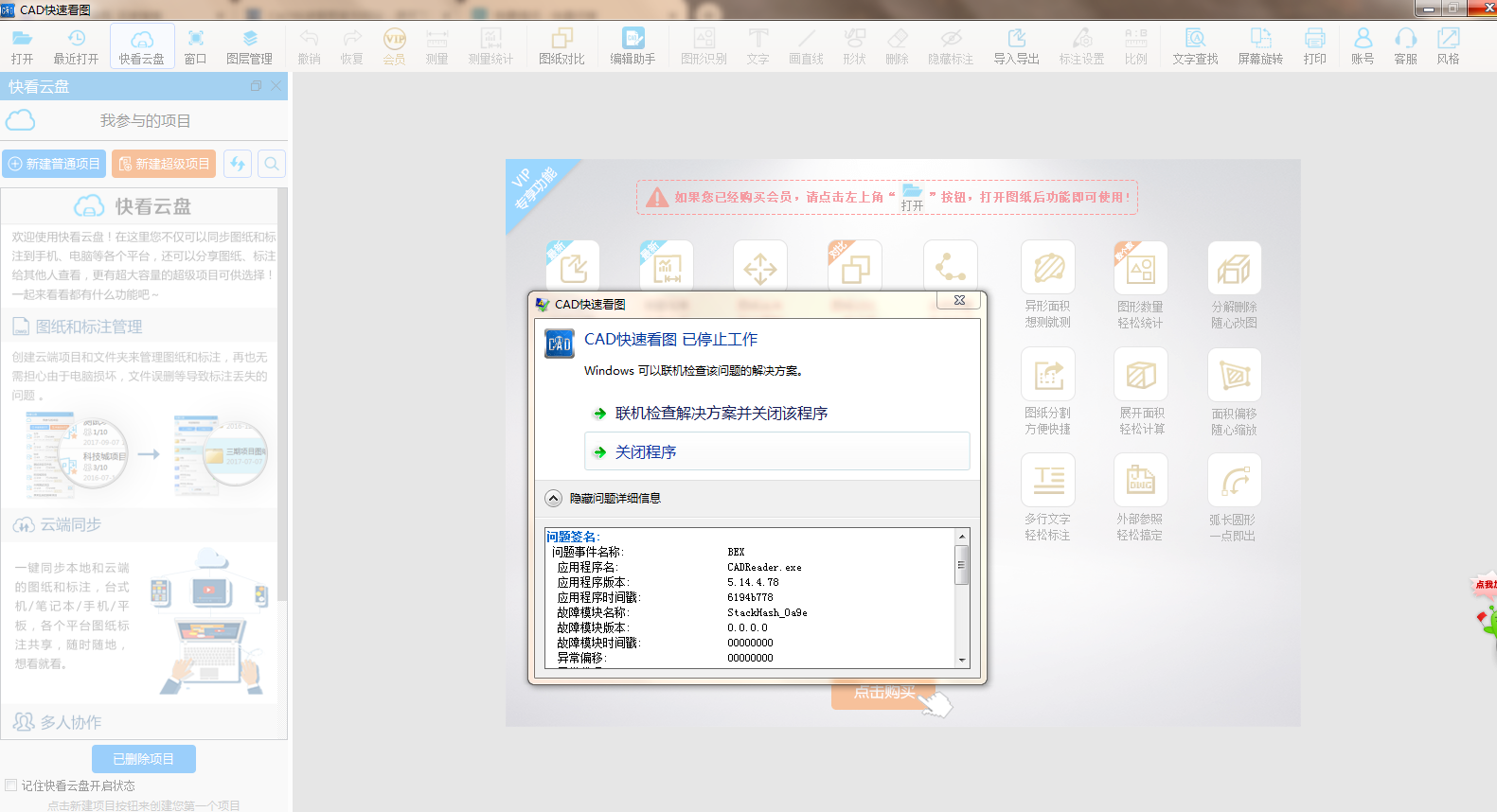
Task: Select the 文字 text tool
Action: pos(757,46)
